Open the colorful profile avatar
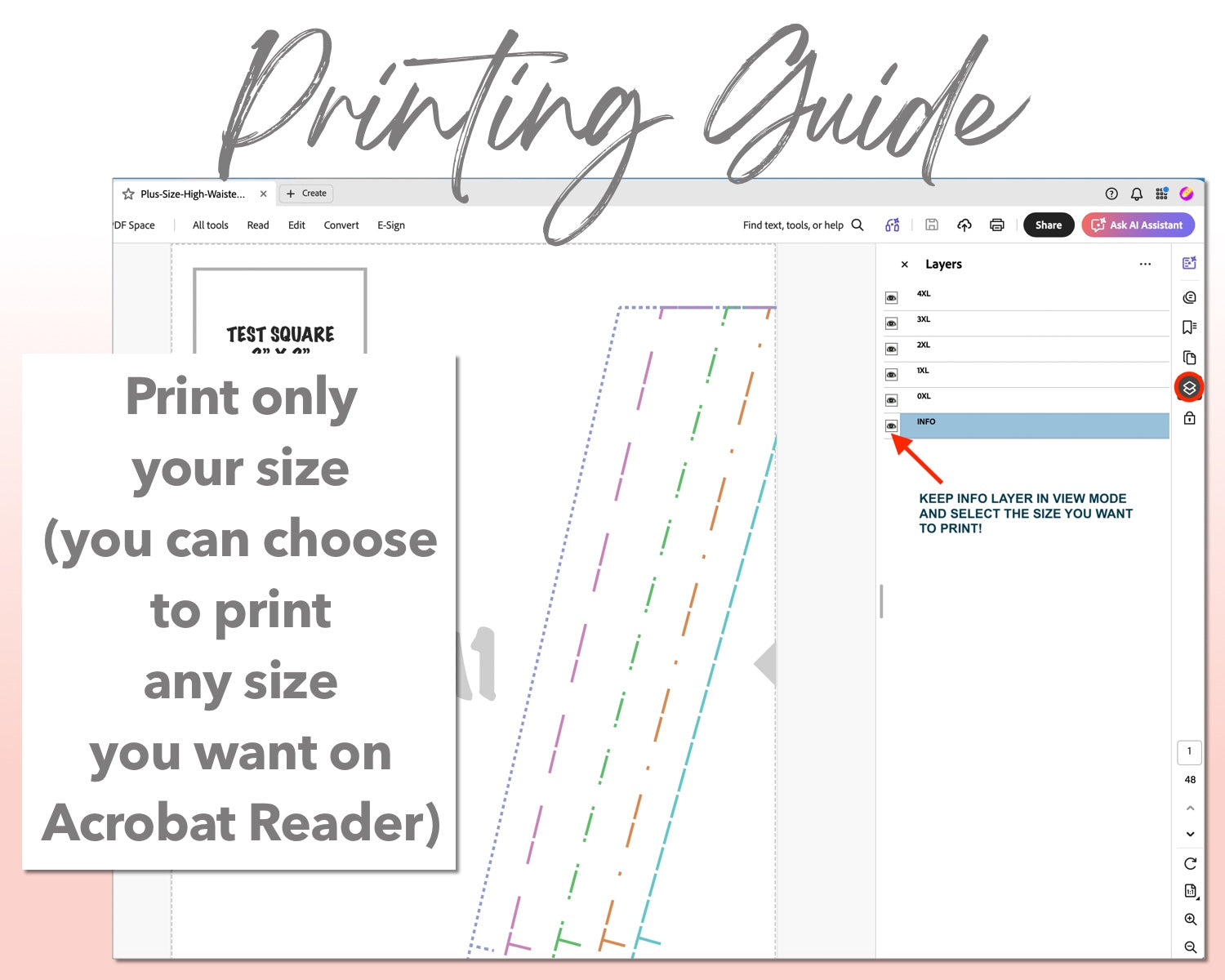Viewport: 1225px width, 980px height. [x=1187, y=194]
